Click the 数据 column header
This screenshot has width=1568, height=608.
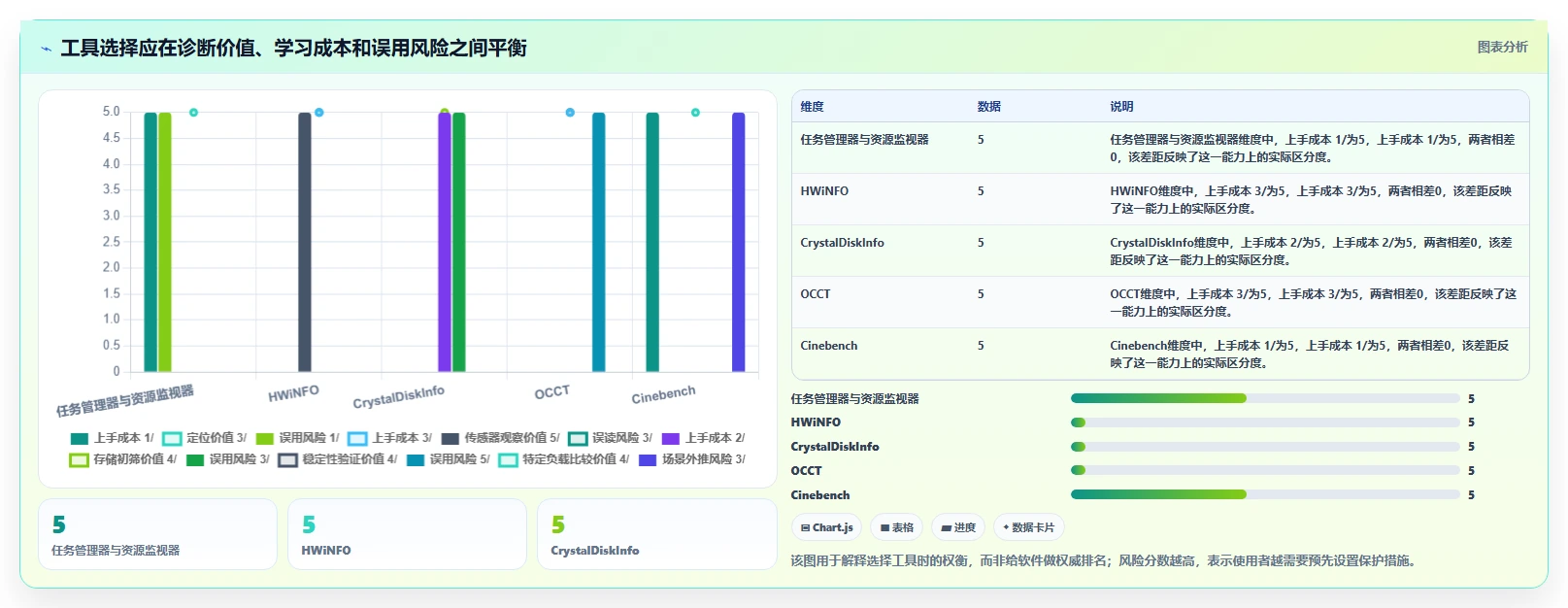click(989, 107)
